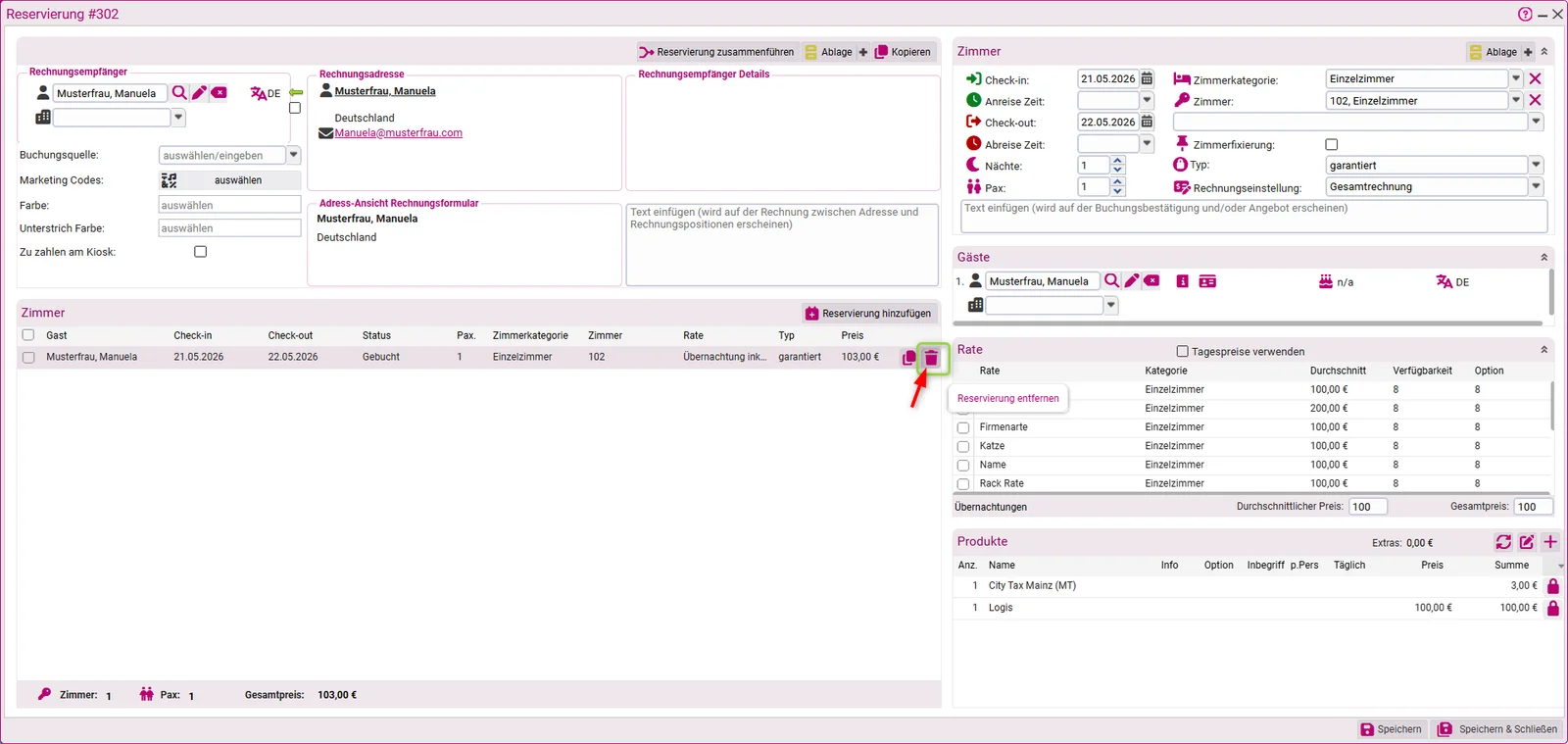
Task: Edit guest Musterfrau, Manuela in Gäste panel
Action: click(x=1132, y=281)
